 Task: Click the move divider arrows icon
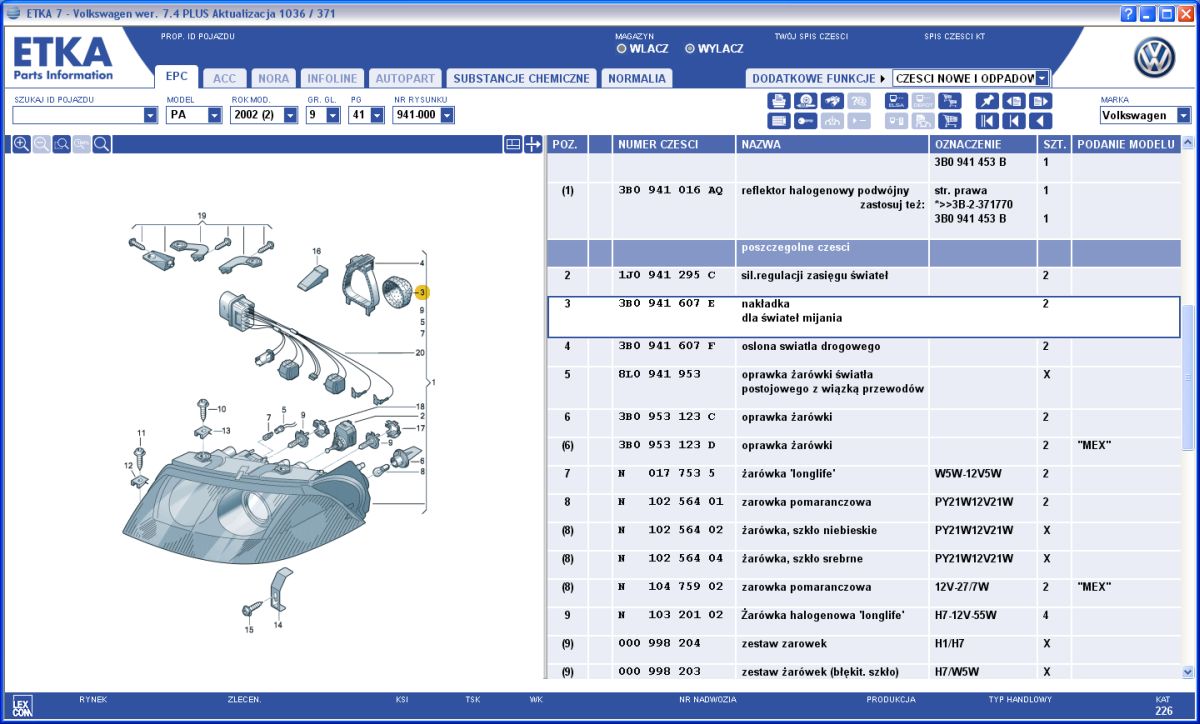click(533, 144)
